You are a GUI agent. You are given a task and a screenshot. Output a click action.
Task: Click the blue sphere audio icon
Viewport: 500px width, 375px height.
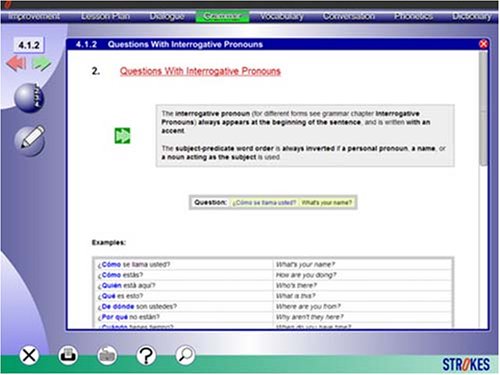pos(29,98)
